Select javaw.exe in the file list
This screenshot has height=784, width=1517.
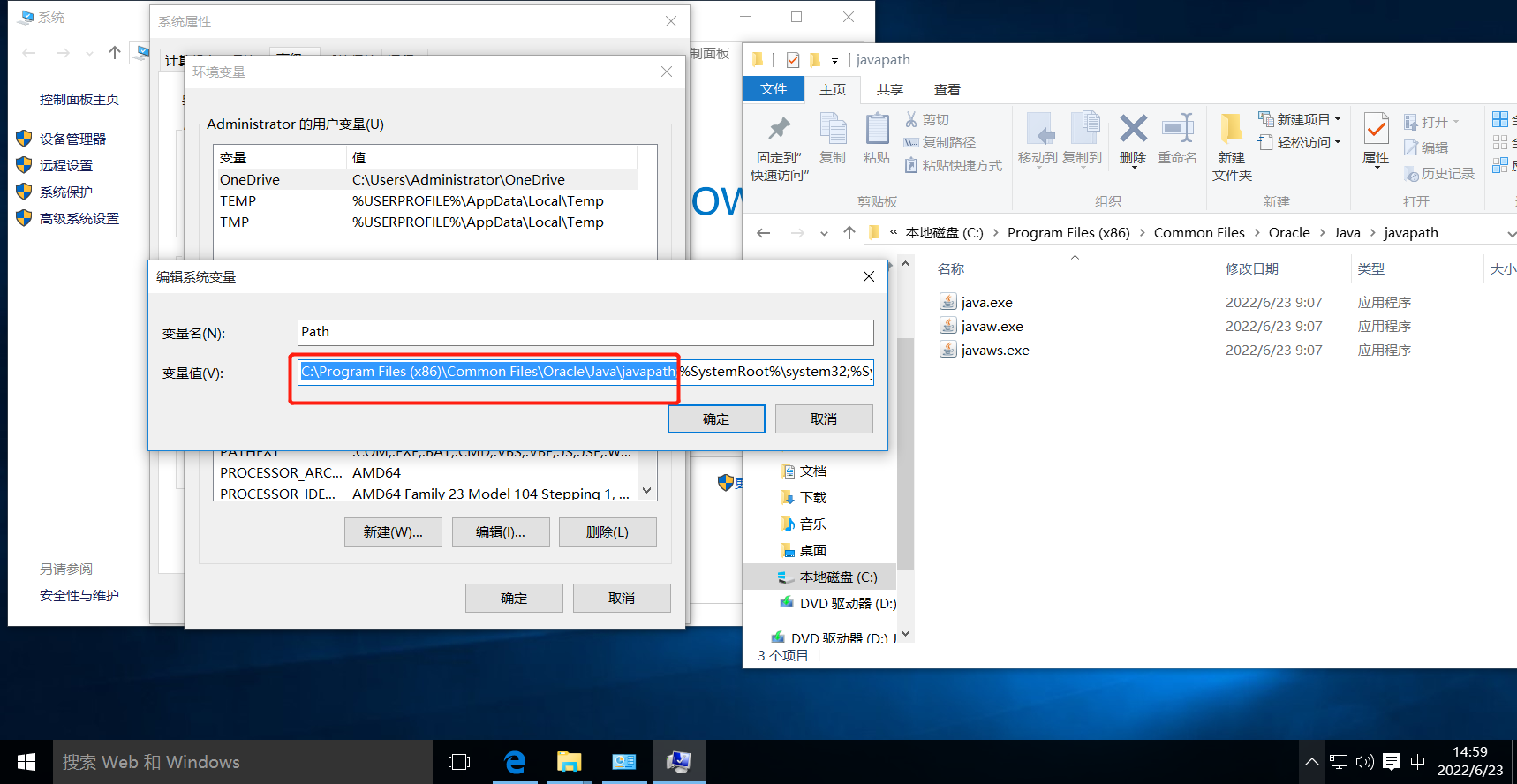(x=982, y=327)
